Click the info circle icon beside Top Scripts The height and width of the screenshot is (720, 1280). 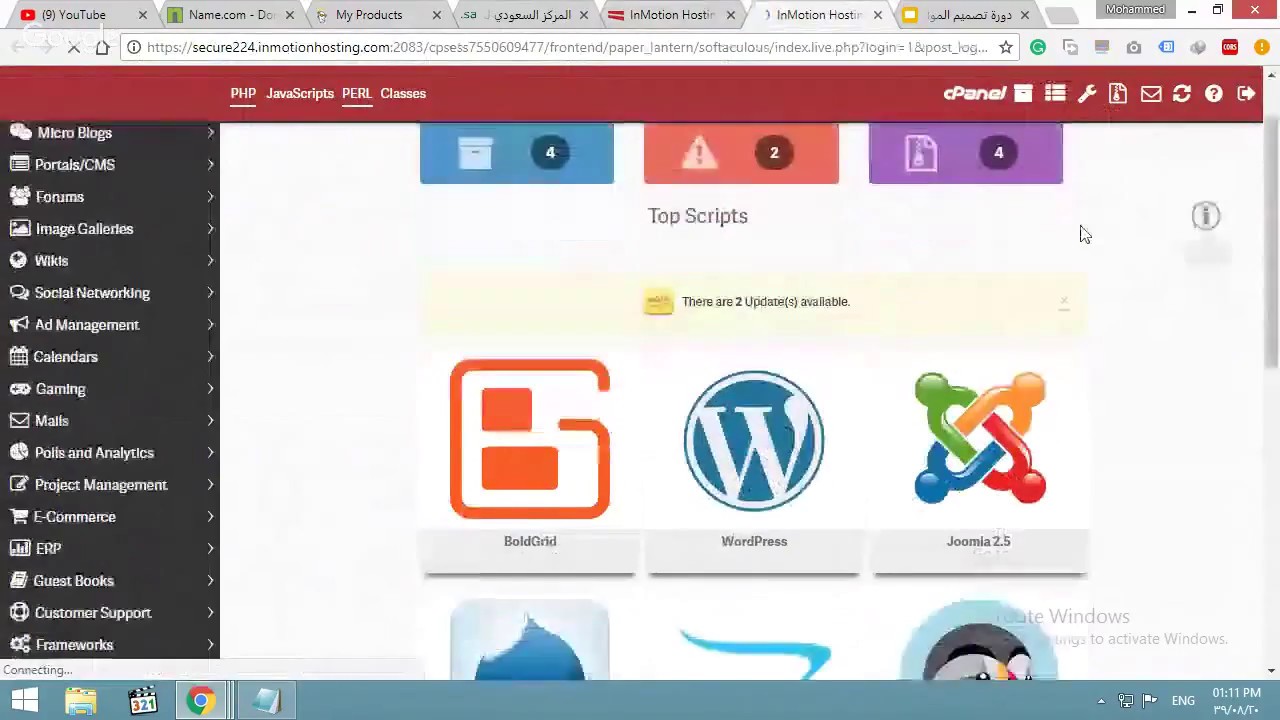pos(1206,216)
